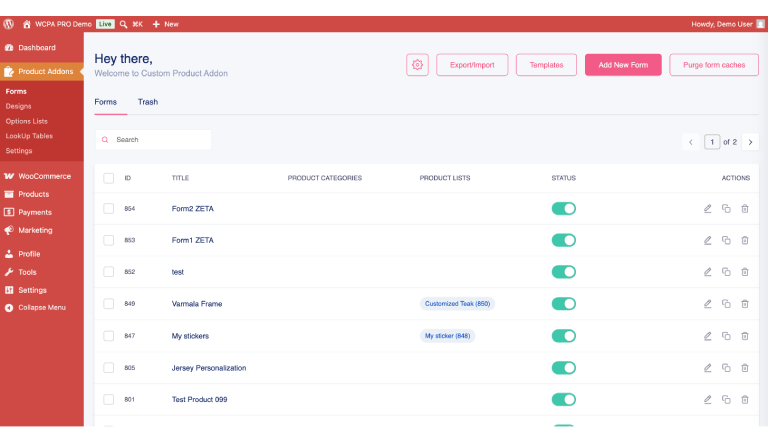
Task: Click the WordPress logo in admin bar
Action: coord(8,24)
